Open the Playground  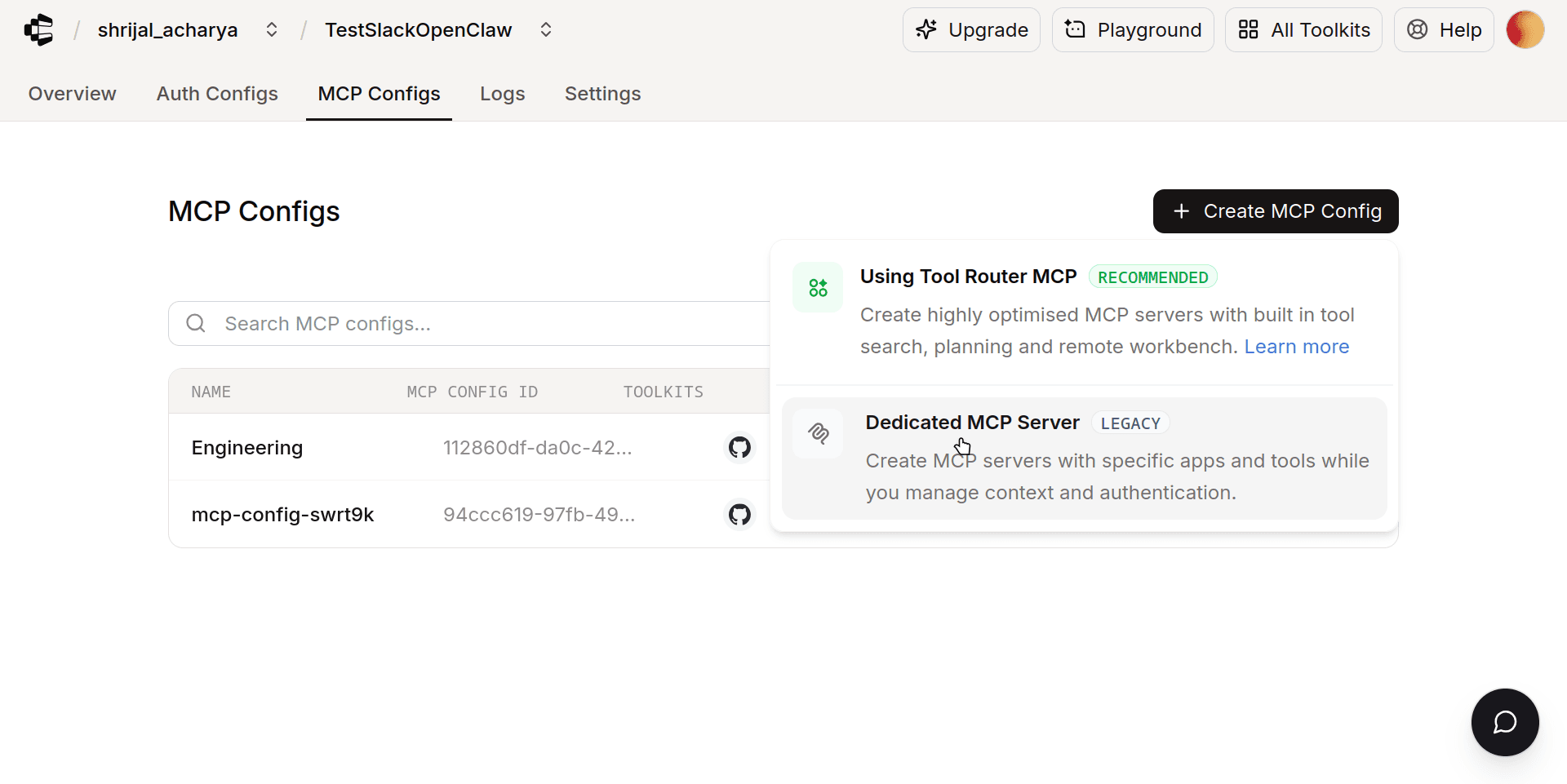(x=1133, y=30)
